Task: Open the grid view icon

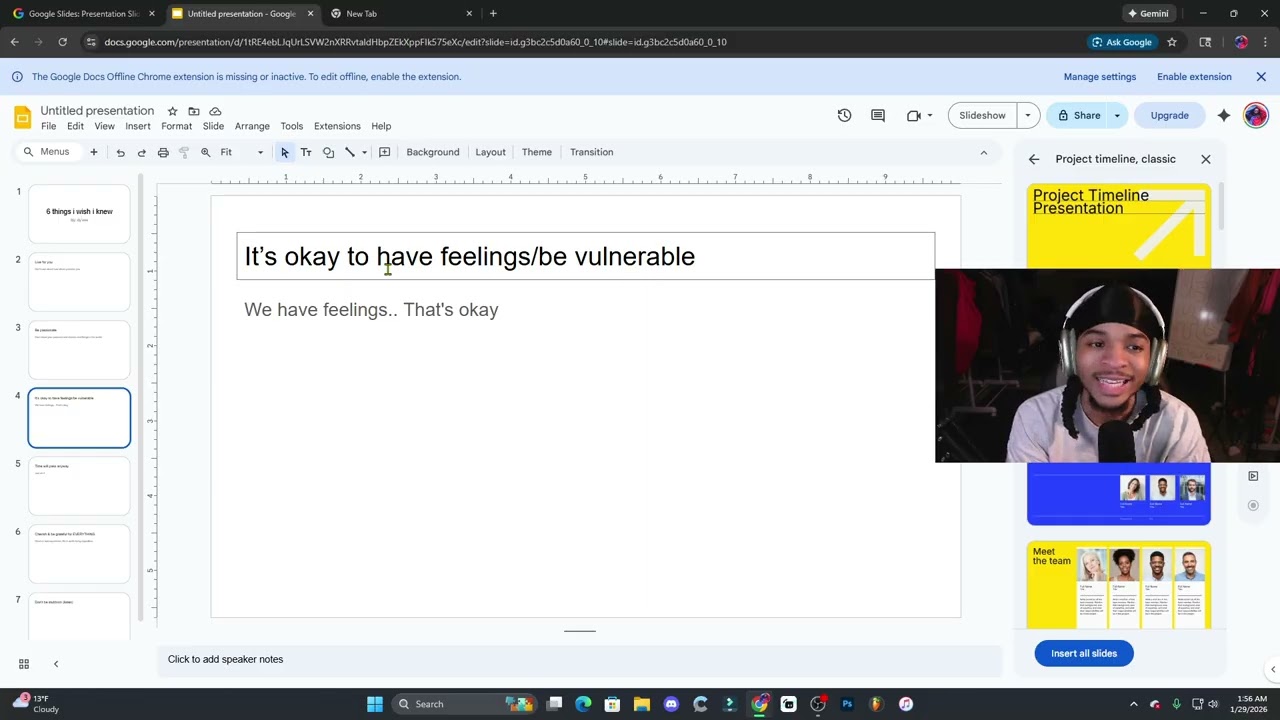Action: point(24,664)
